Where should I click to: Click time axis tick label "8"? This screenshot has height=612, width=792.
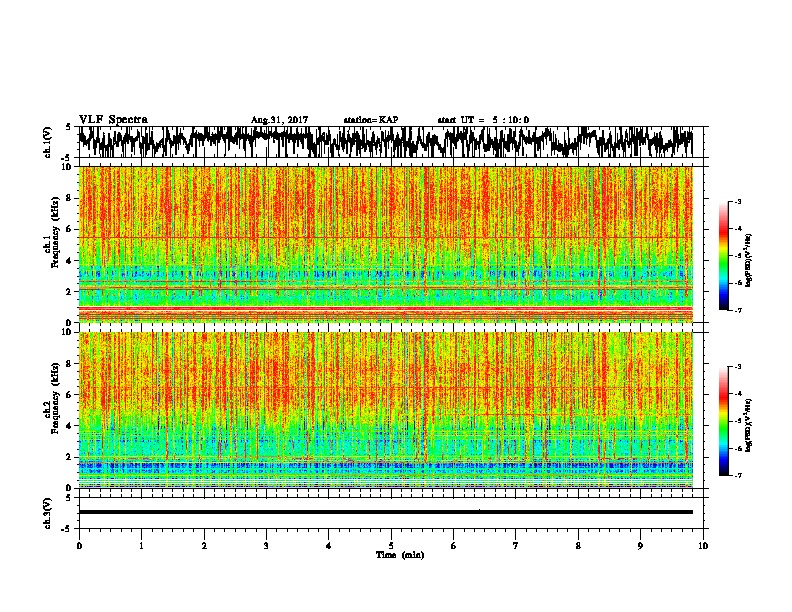click(578, 546)
